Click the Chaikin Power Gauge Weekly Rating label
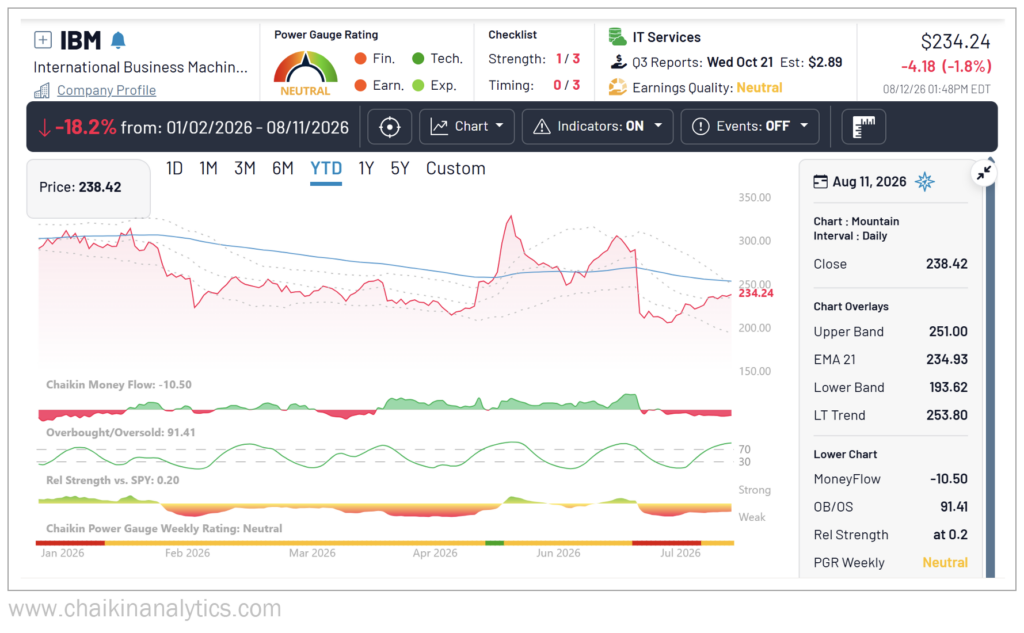This screenshot has height=633, width=1024. click(164, 528)
